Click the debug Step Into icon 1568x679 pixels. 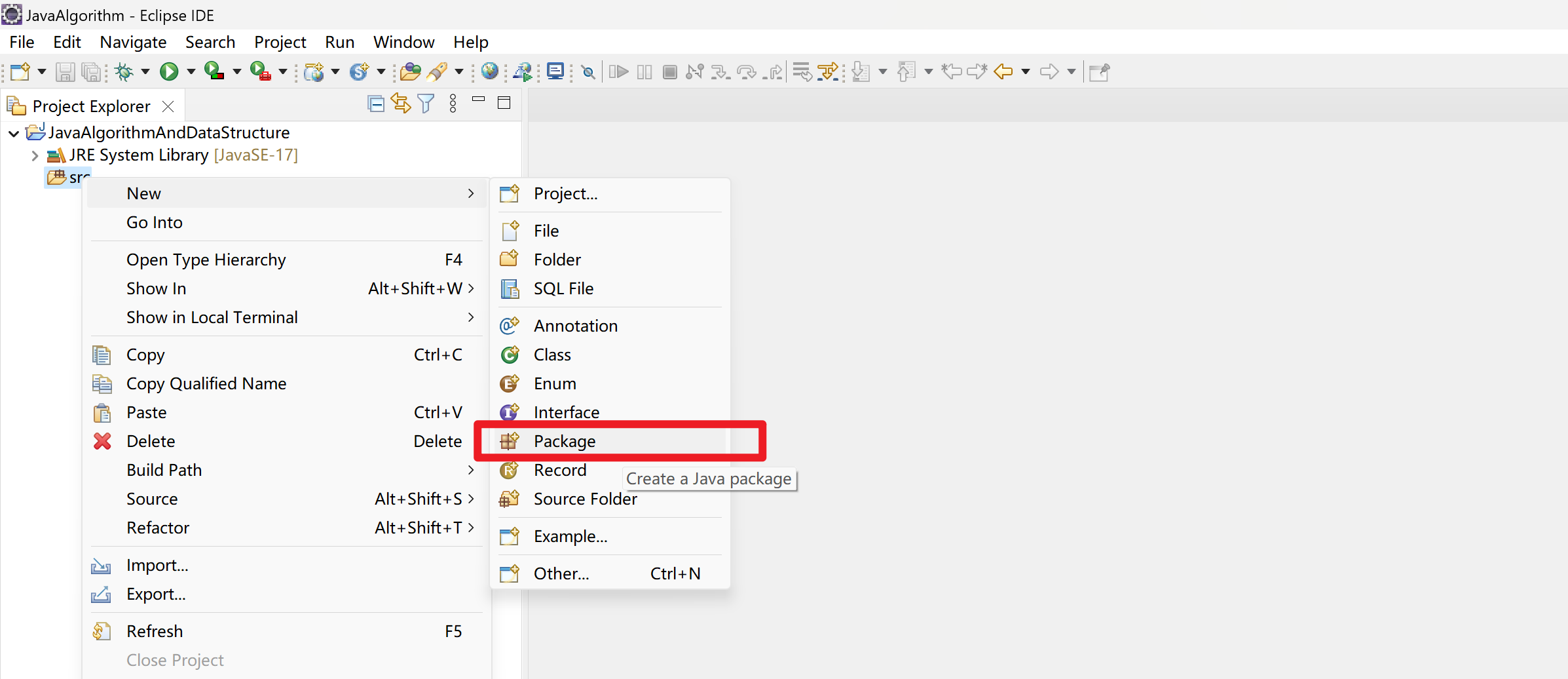720,71
